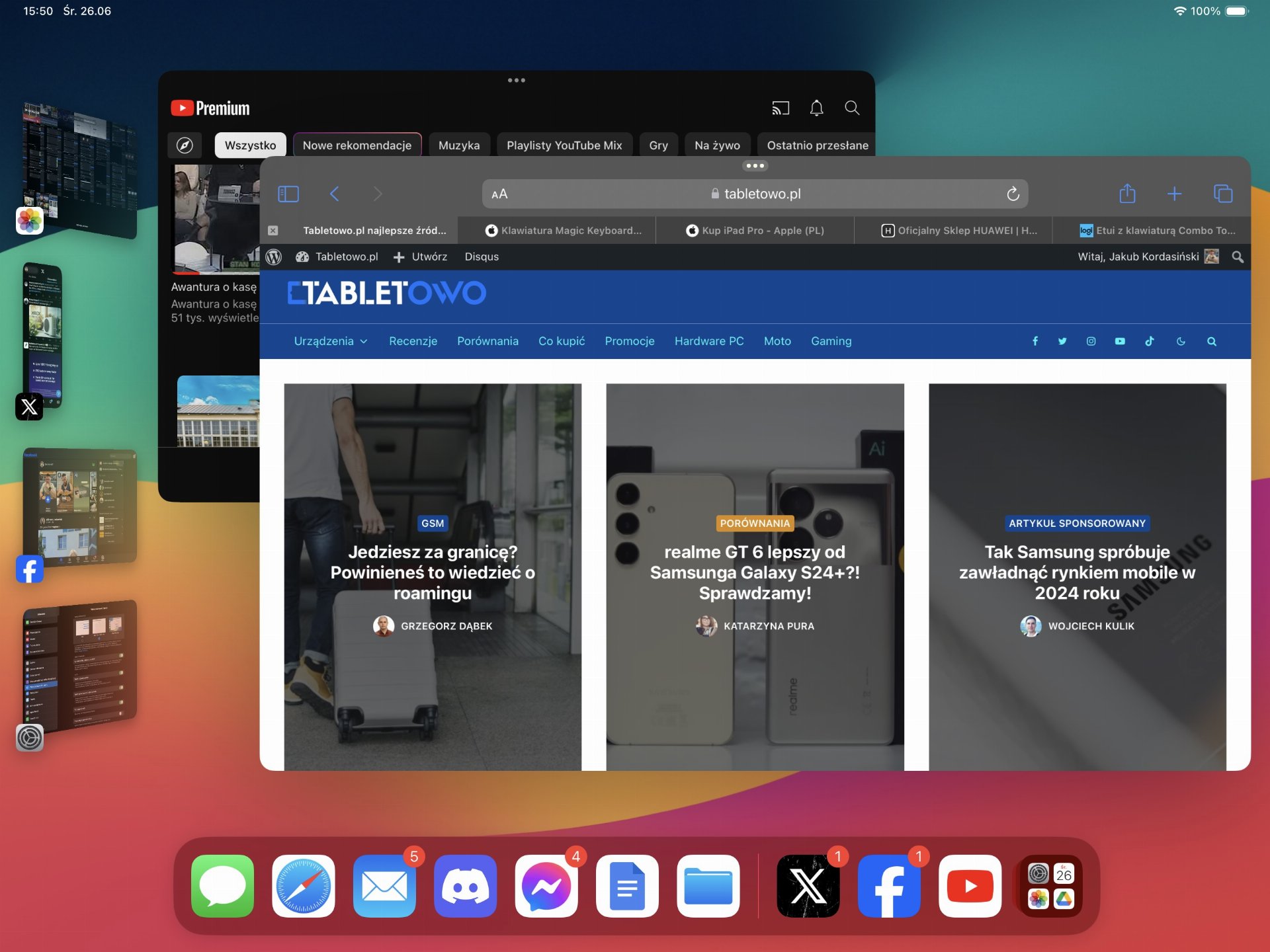Expand the Urządzenia menu
1270x952 pixels.
coord(331,341)
